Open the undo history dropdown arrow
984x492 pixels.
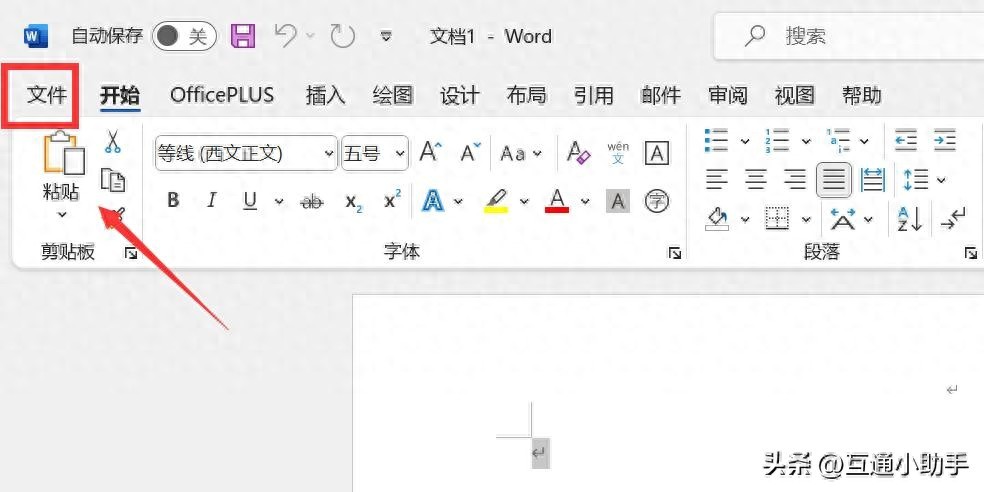click(x=310, y=36)
